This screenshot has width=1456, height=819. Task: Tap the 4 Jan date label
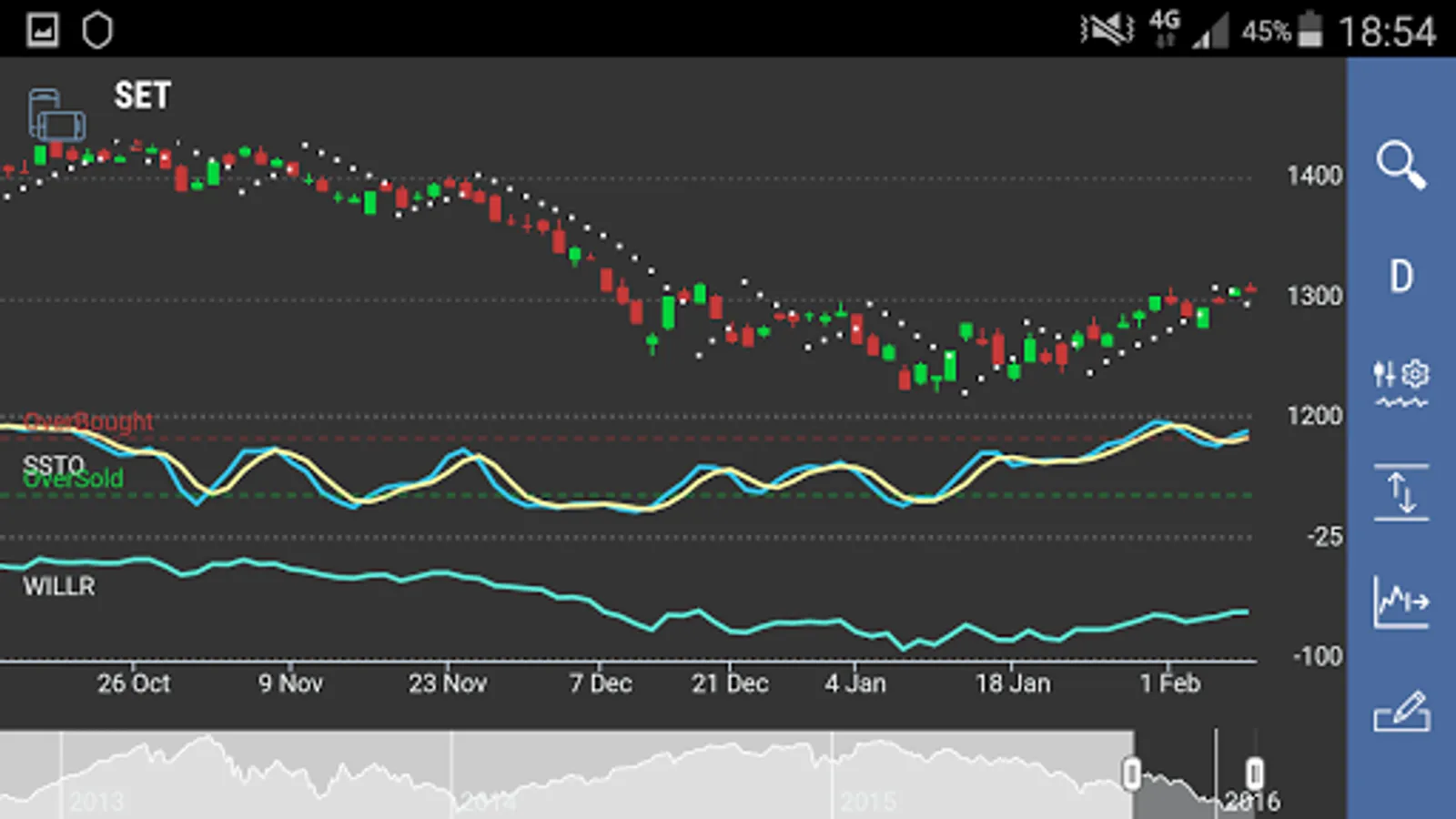coord(855,683)
